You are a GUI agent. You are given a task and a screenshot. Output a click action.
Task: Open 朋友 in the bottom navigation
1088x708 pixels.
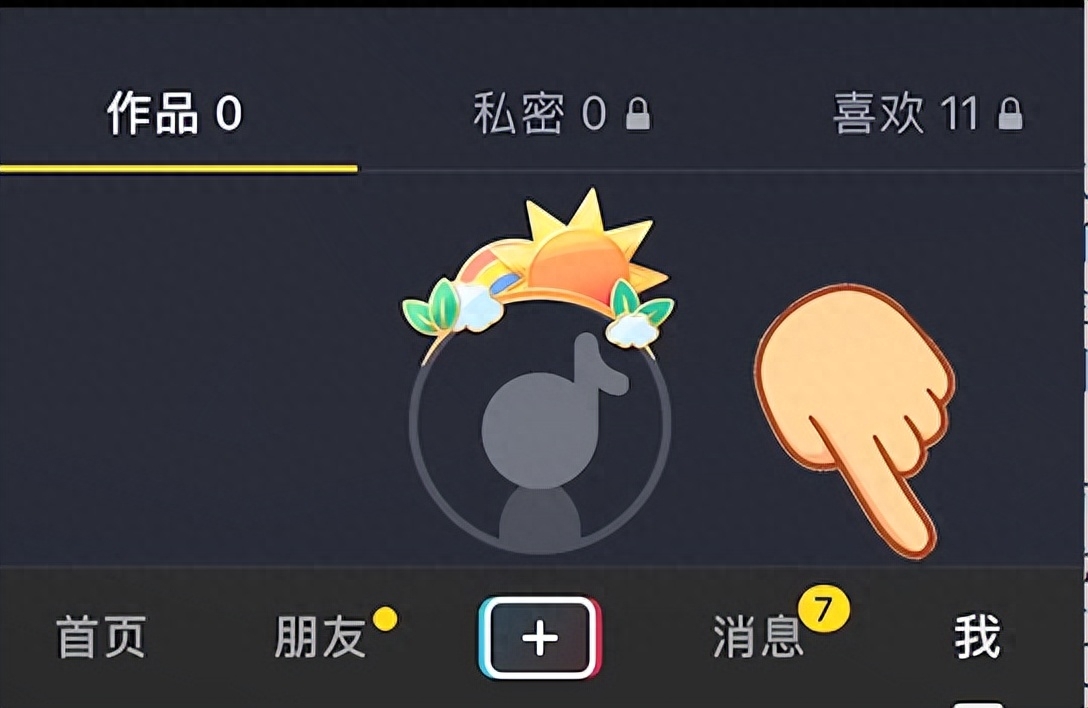[x=321, y=637]
